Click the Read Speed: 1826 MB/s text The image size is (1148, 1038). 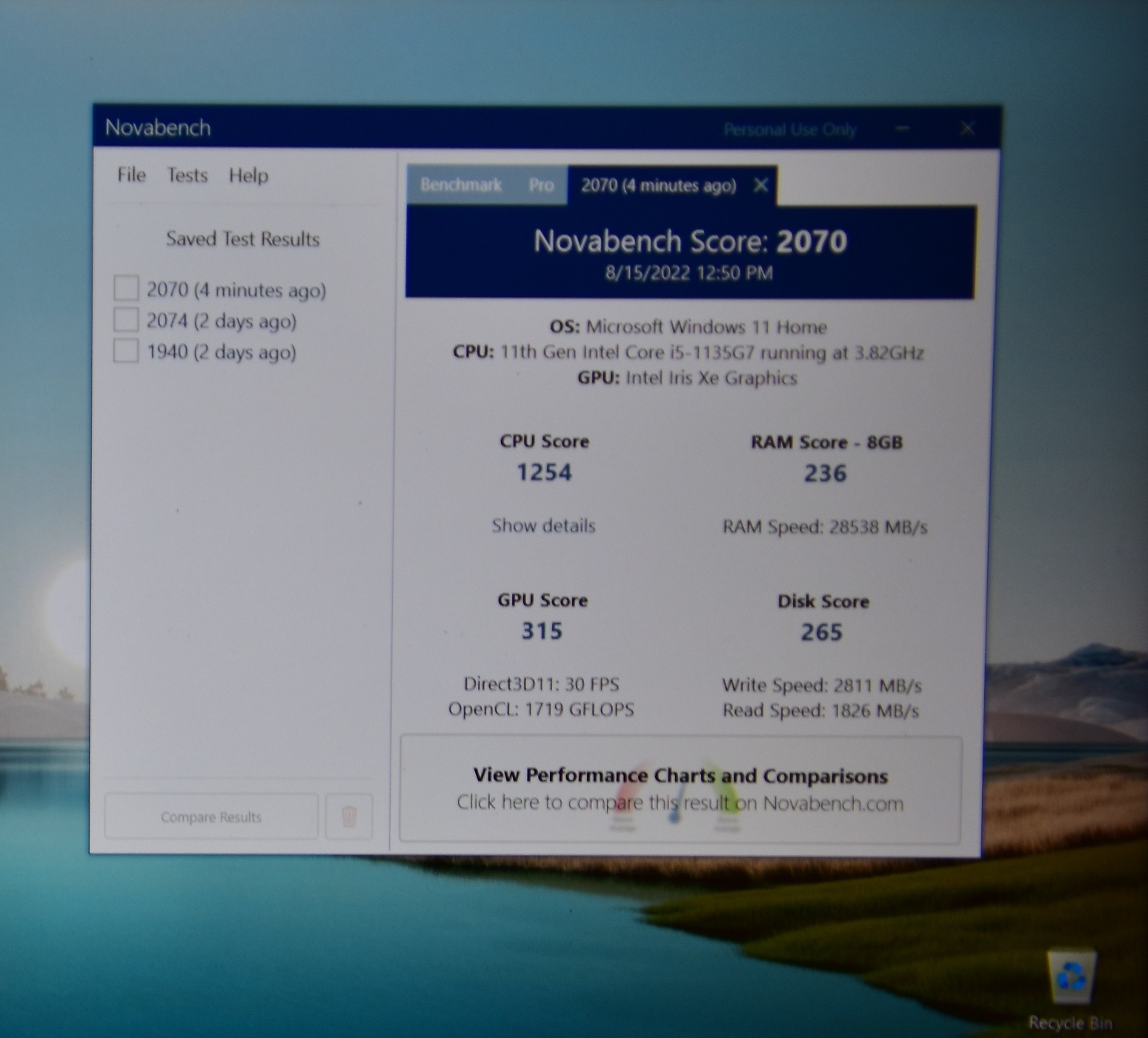click(820, 711)
